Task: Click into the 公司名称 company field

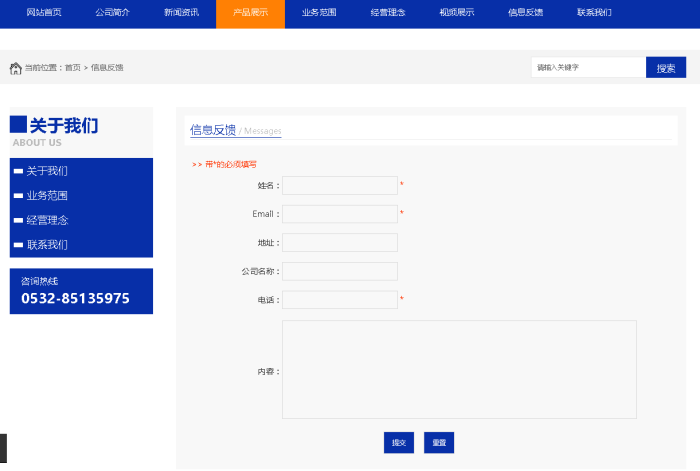Action: 340,271
